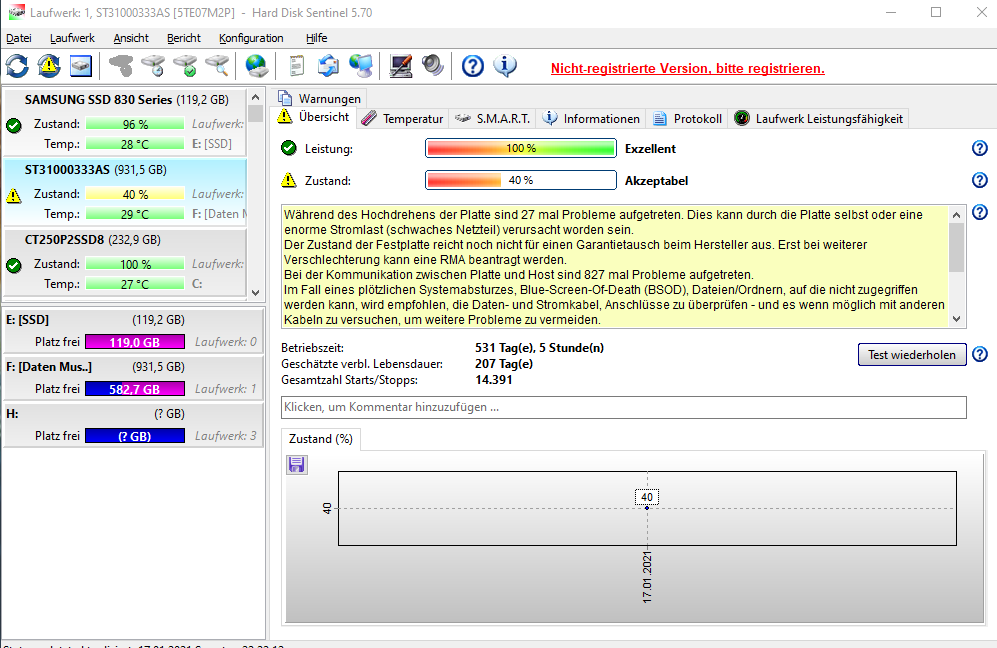The image size is (997, 648).
Task: Open the Konfiguration menu
Action: coord(251,38)
